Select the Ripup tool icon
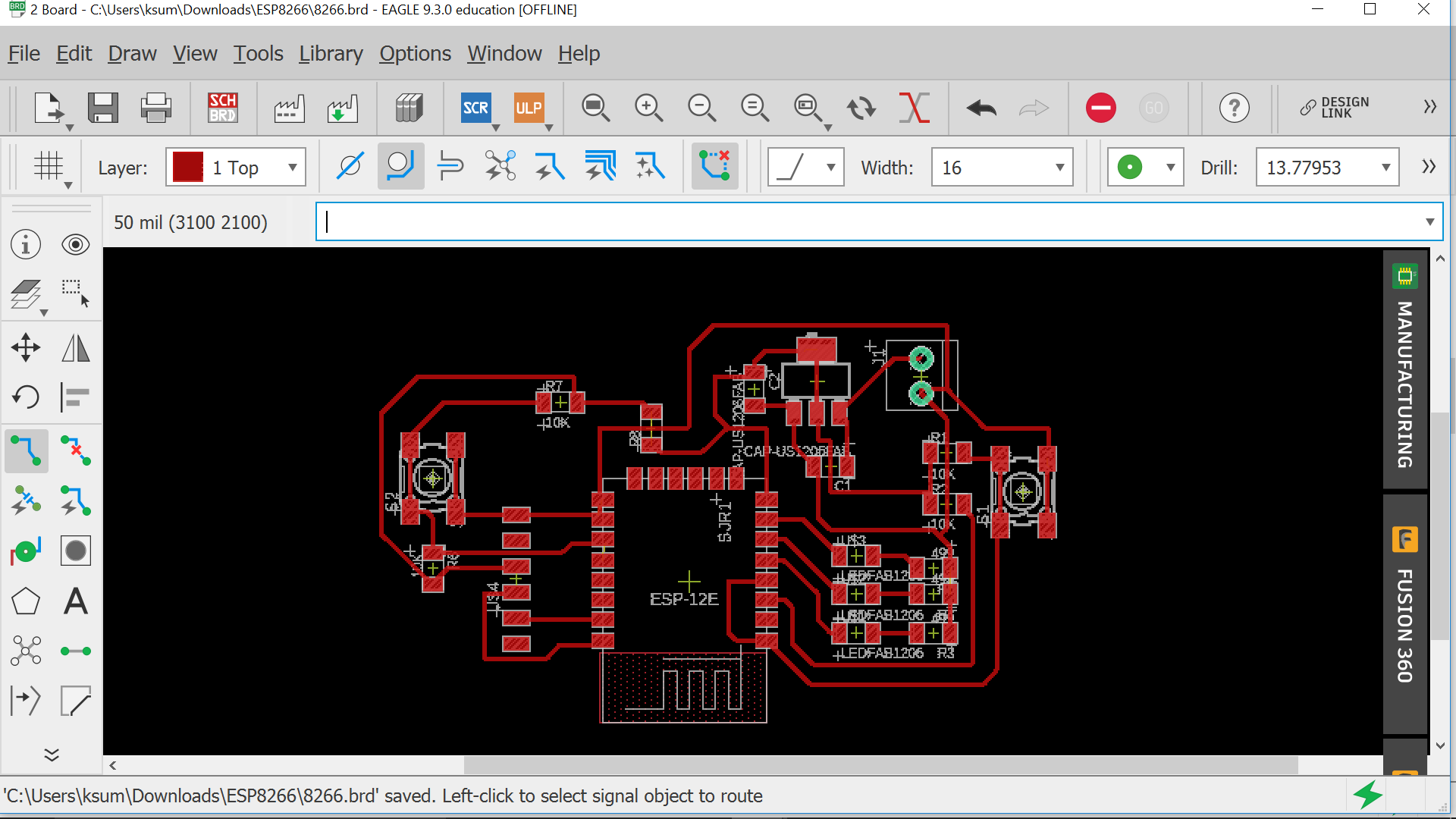The image size is (1456, 819). (x=75, y=450)
